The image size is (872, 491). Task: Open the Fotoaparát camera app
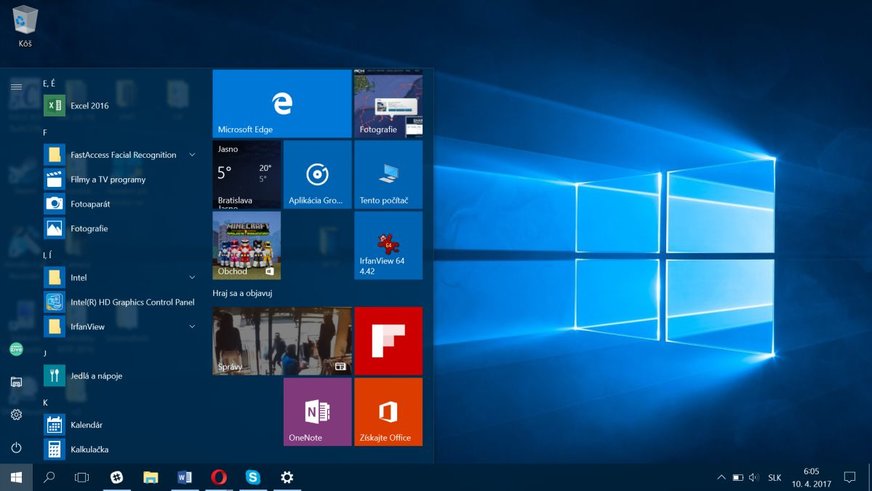(x=89, y=204)
